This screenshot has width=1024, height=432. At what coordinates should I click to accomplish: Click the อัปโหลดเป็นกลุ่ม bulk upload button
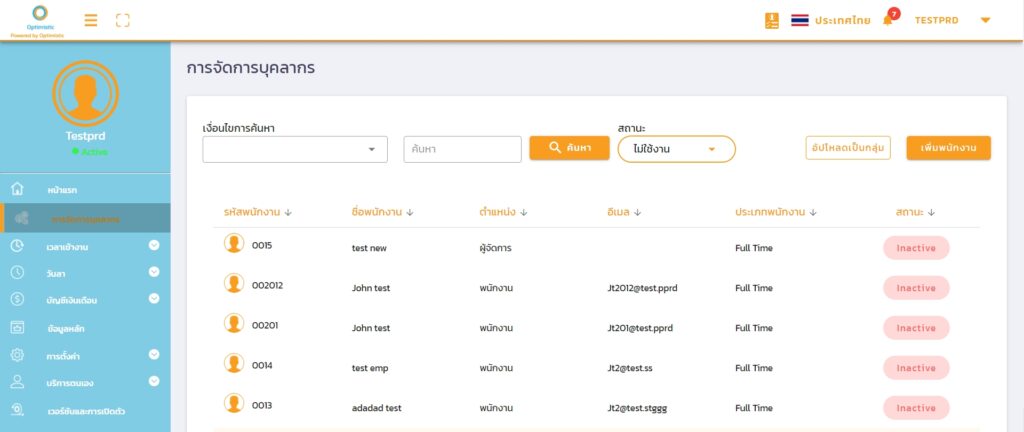click(x=848, y=148)
